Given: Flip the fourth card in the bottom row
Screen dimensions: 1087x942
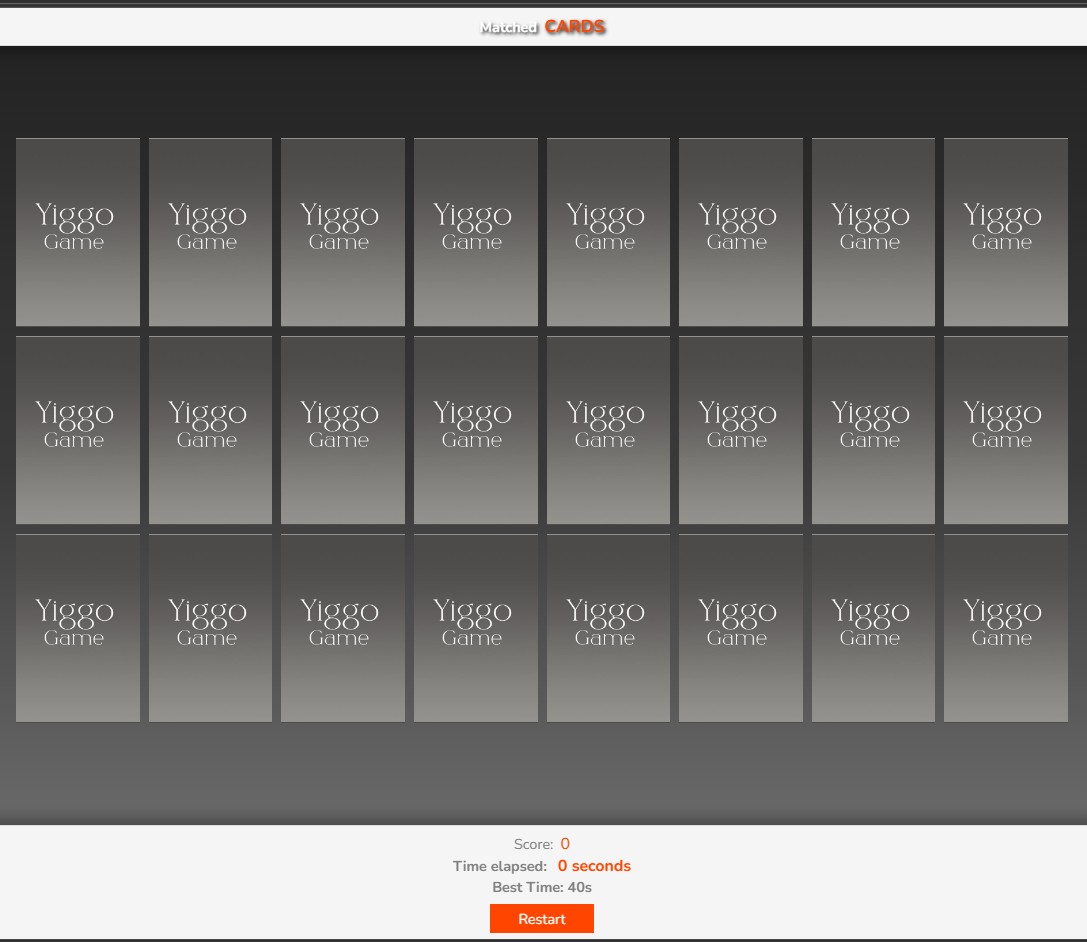Looking at the screenshot, I should [x=475, y=628].
